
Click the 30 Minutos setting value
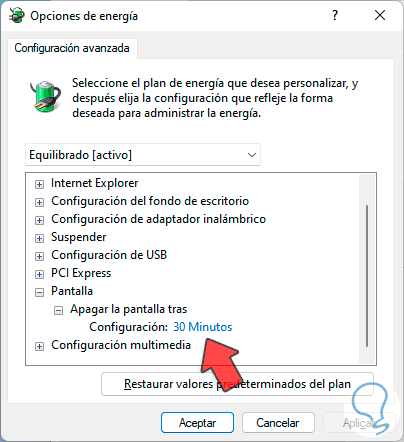coord(202,327)
